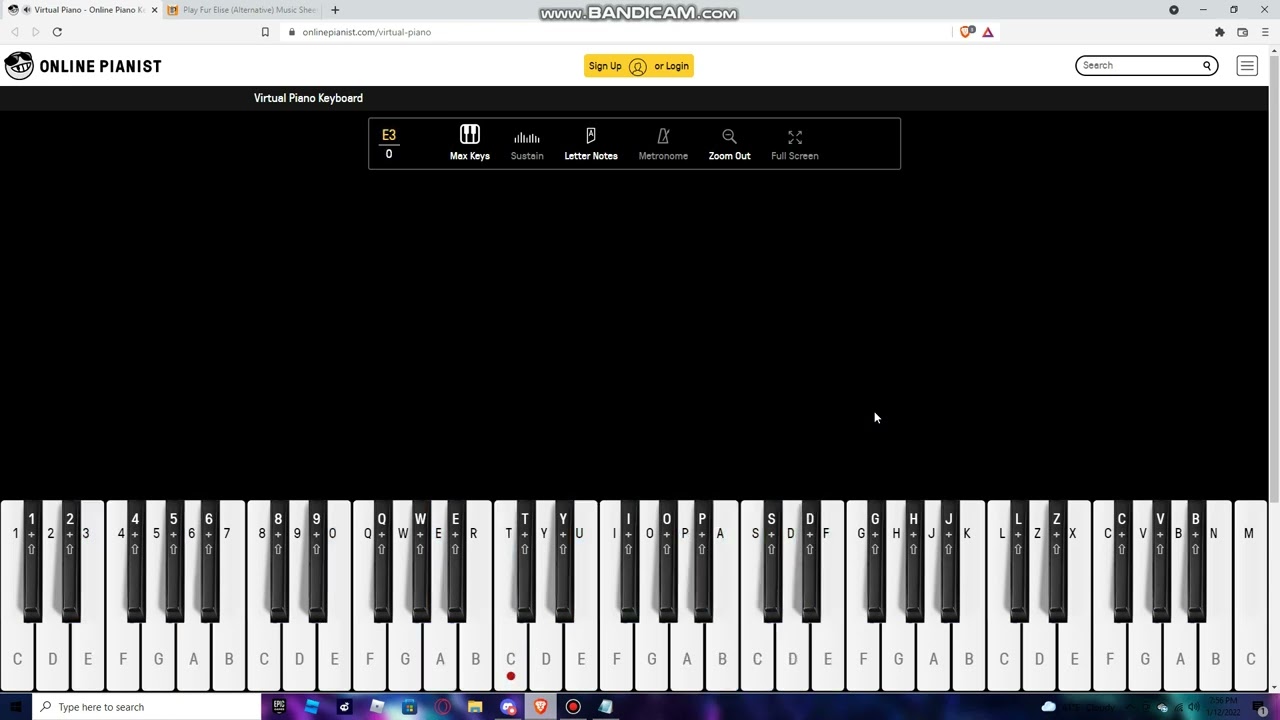Open Epic Games in taskbar
This screenshot has height=720, width=1280.
click(279, 707)
